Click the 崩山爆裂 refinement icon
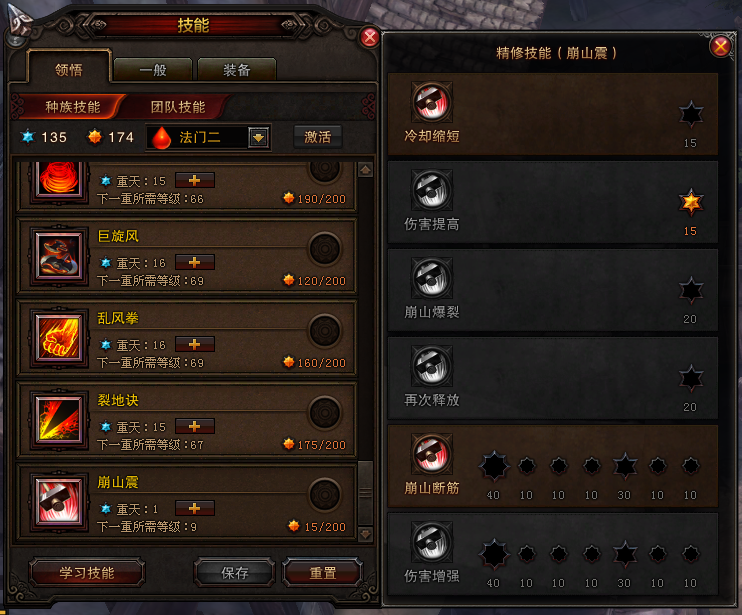 click(432, 278)
